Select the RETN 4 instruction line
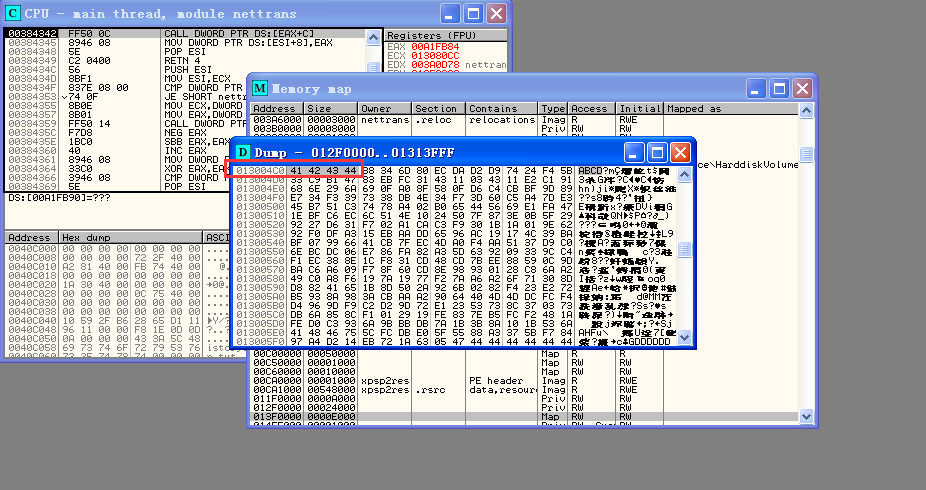The height and width of the screenshot is (490, 926). click(x=185, y=60)
